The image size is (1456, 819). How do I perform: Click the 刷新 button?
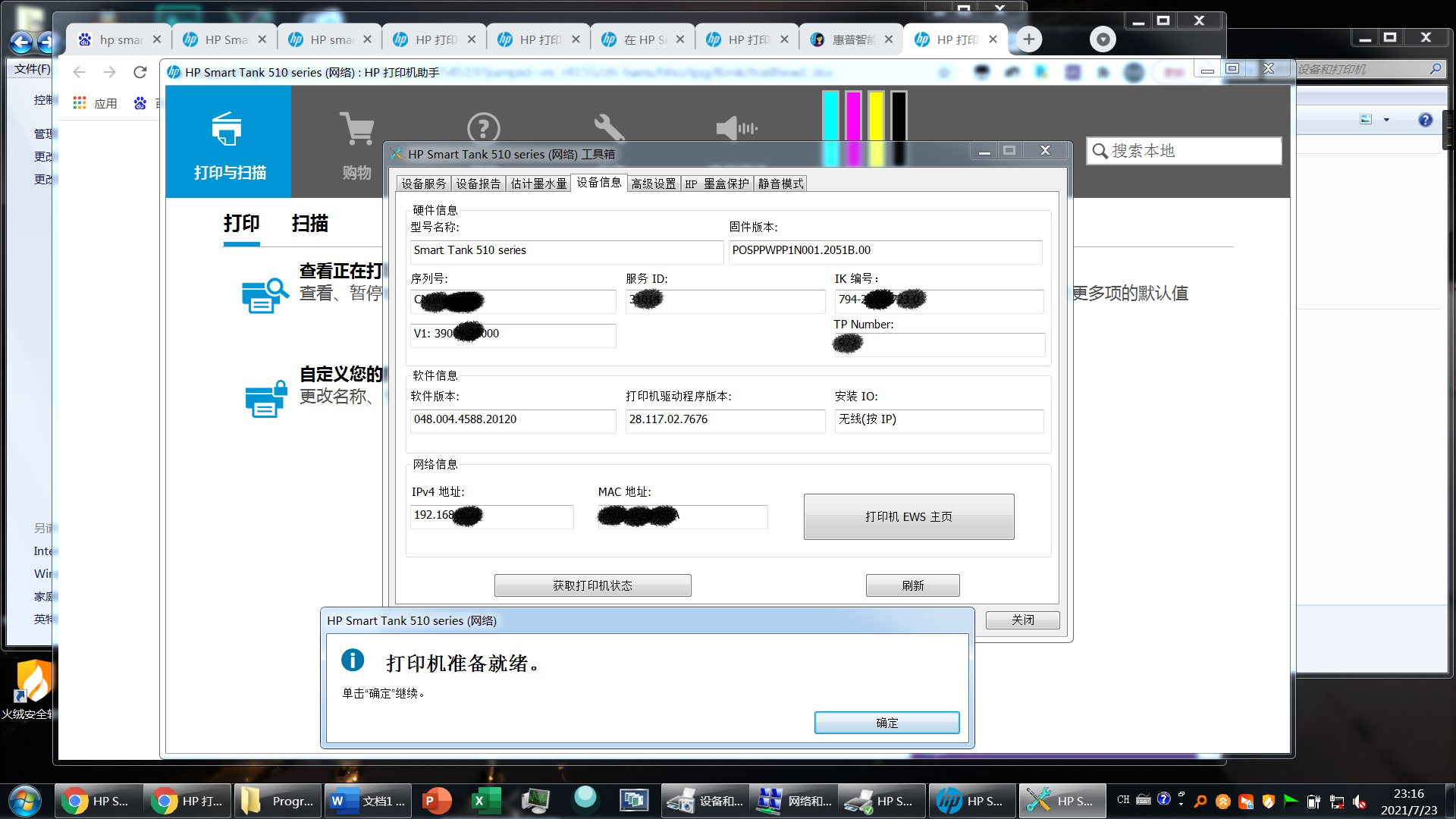[x=912, y=585]
